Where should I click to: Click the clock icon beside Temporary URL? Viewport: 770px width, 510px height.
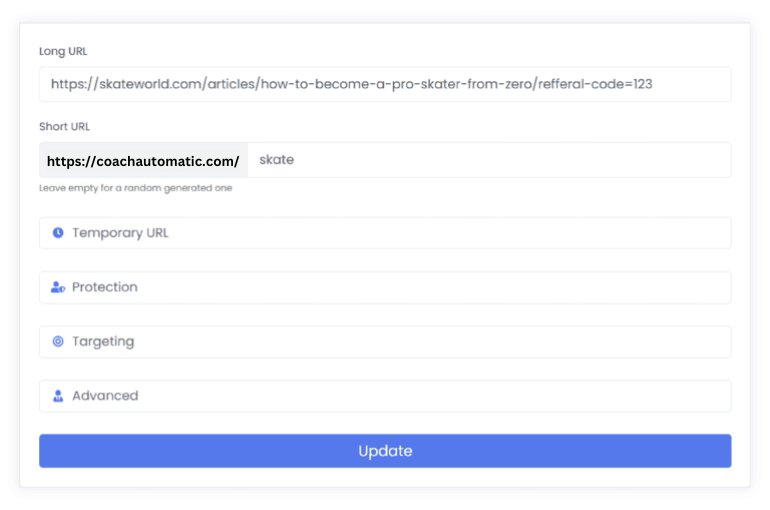pyautogui.click(x=58, y=233)
